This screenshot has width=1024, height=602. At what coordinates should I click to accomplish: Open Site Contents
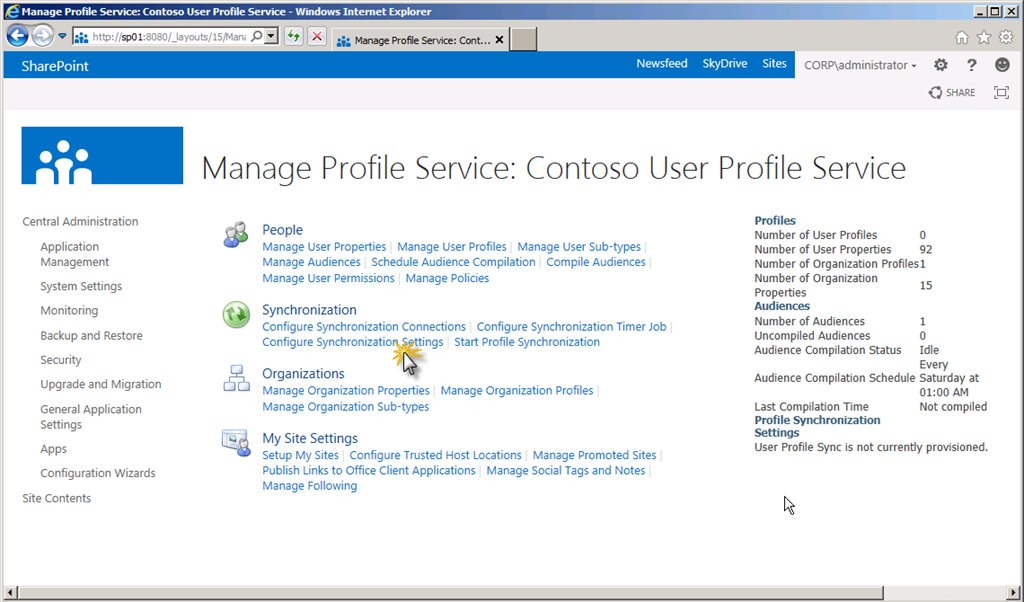[57, 498]
